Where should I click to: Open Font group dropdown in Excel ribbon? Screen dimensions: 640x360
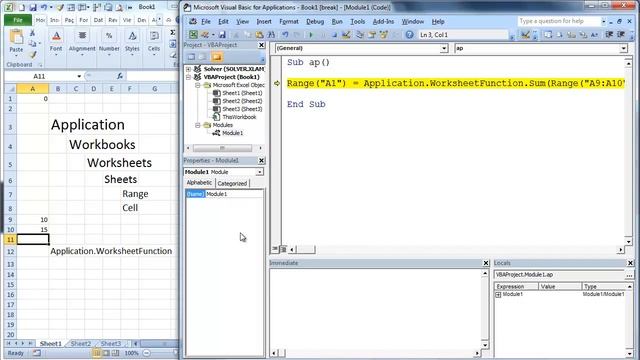tap(56, 42)
